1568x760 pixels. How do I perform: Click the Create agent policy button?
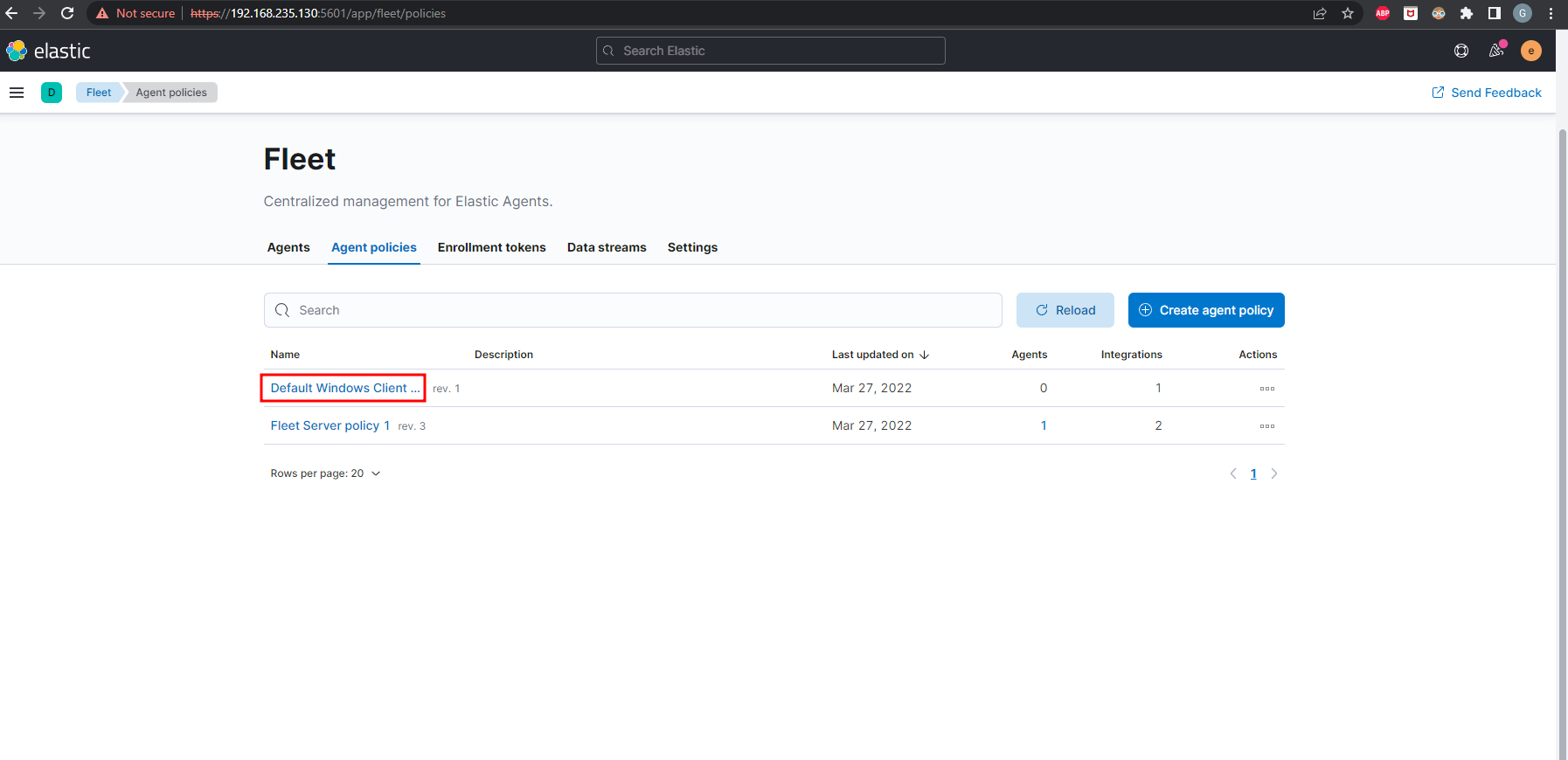(1205, 310)
